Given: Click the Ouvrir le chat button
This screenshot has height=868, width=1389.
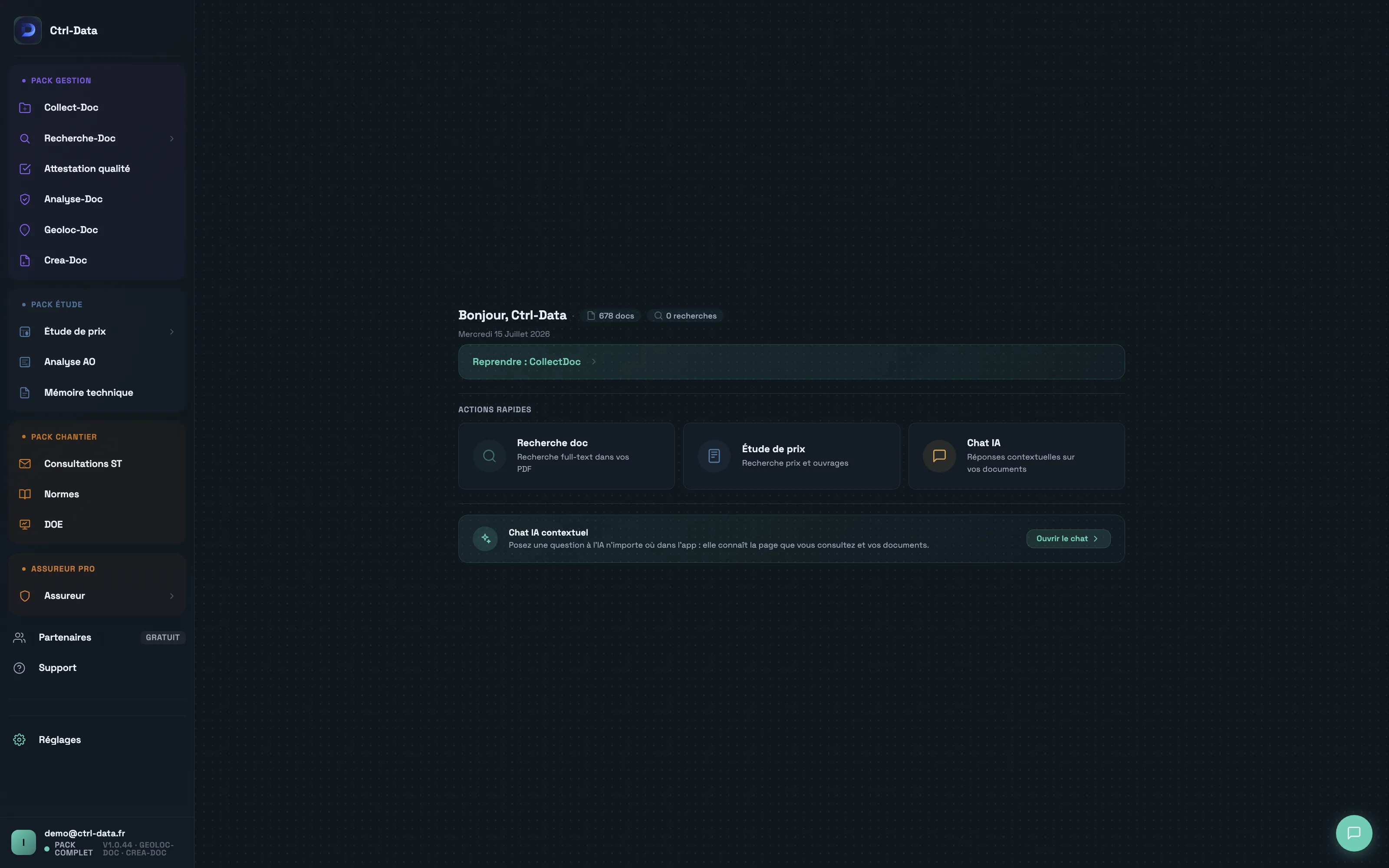Looking at the screenshot, I should 1068,539.
